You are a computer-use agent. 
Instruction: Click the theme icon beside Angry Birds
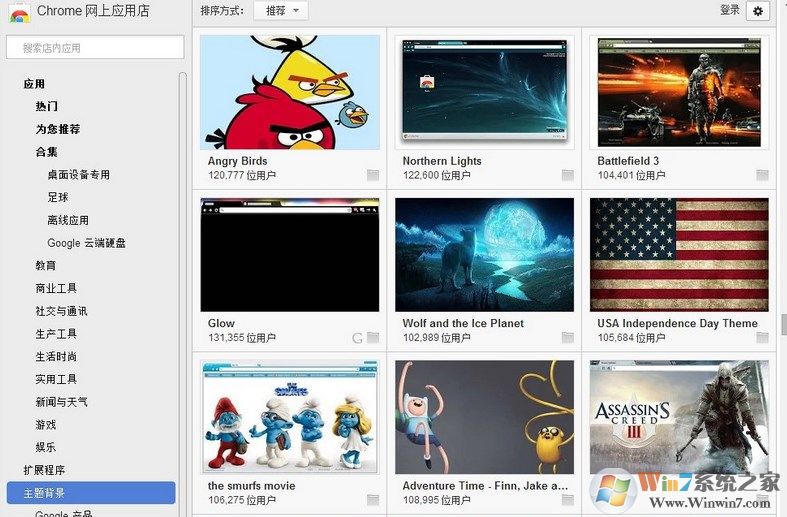pyautogui.click(x=373, y=175)
